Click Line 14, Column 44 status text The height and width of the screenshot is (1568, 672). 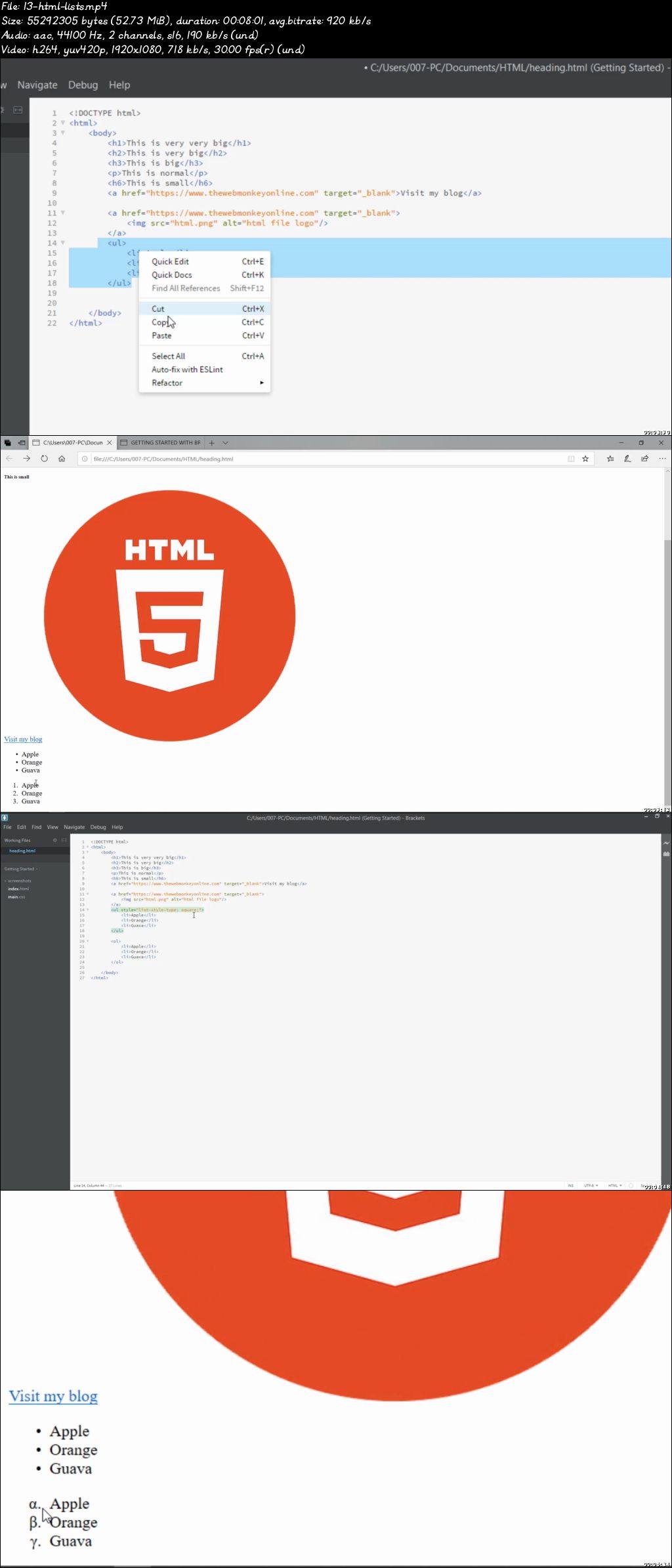(89, 1185)
